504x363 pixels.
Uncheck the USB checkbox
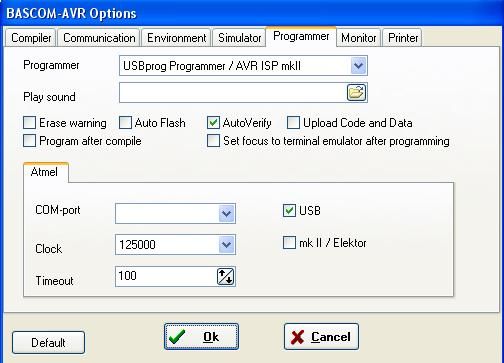(289, 211)
